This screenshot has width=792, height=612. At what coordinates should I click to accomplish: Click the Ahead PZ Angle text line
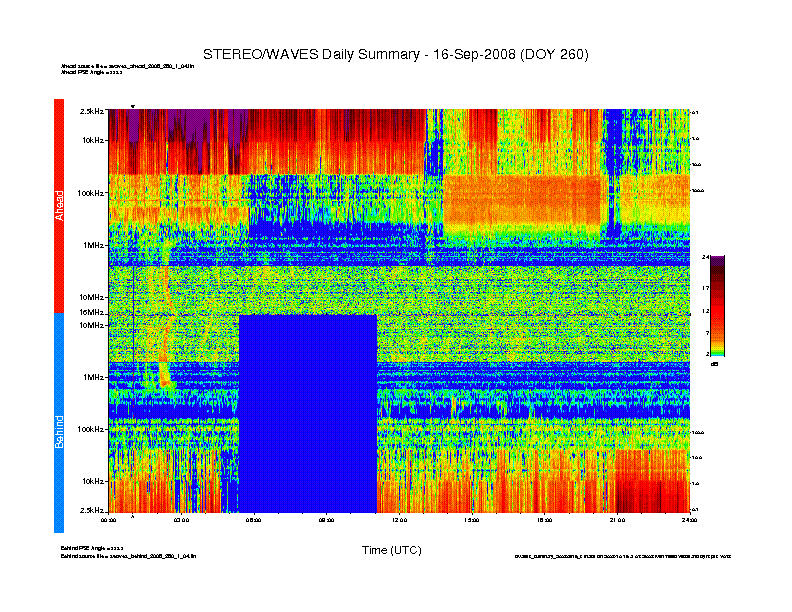click(x=91, y=72)
